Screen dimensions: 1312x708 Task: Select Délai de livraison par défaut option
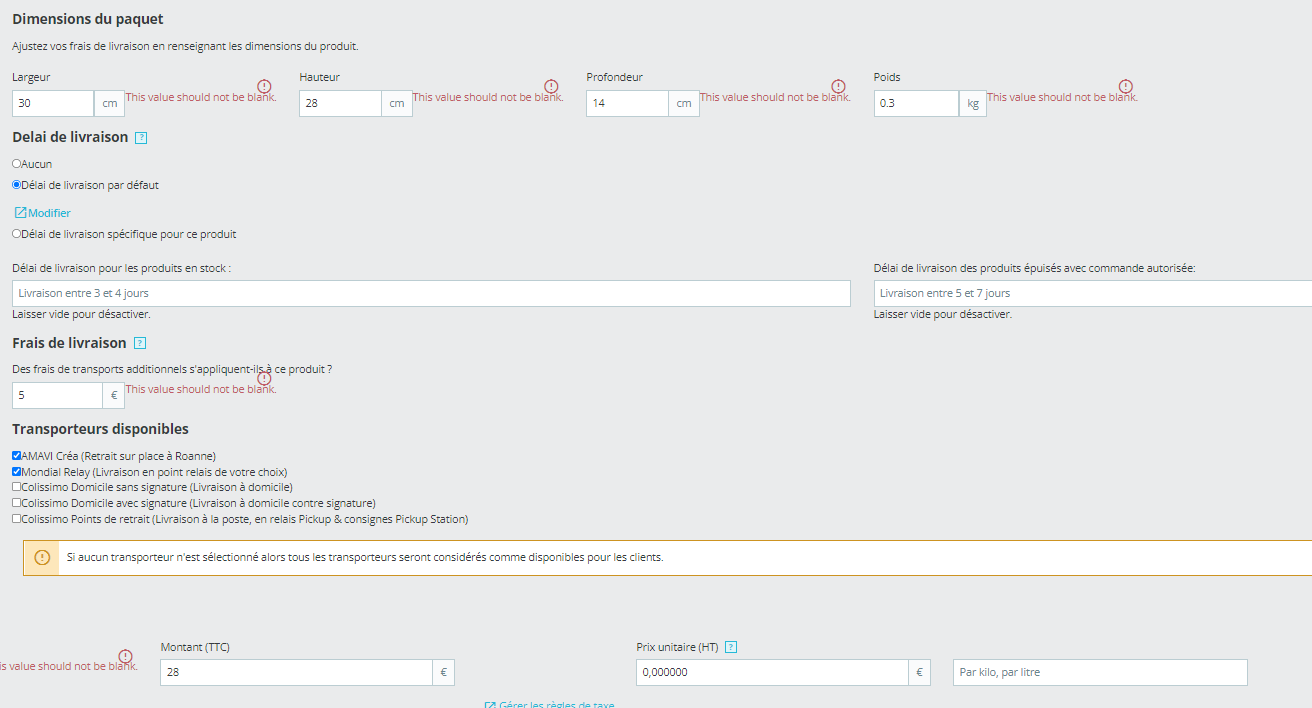tap(16, 184)
